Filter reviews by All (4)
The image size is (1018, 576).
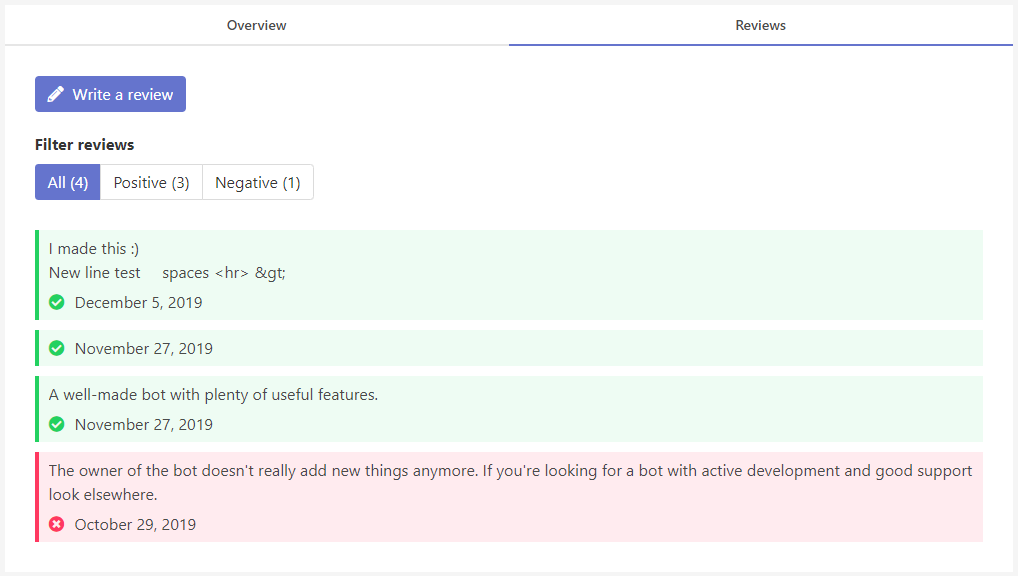pyautogui.click(x=68, y=182)
